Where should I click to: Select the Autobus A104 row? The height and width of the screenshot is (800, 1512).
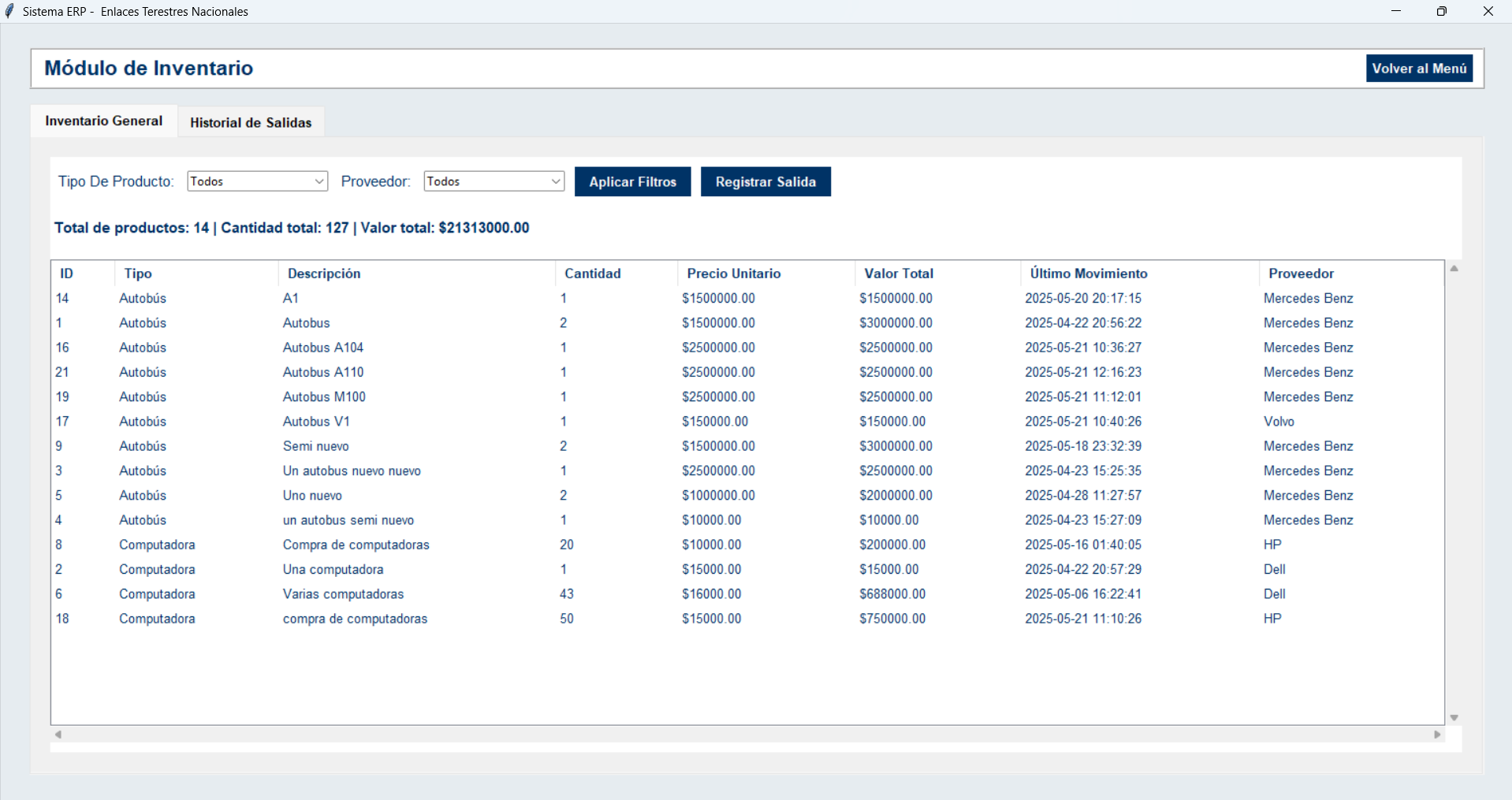point(747,348)
